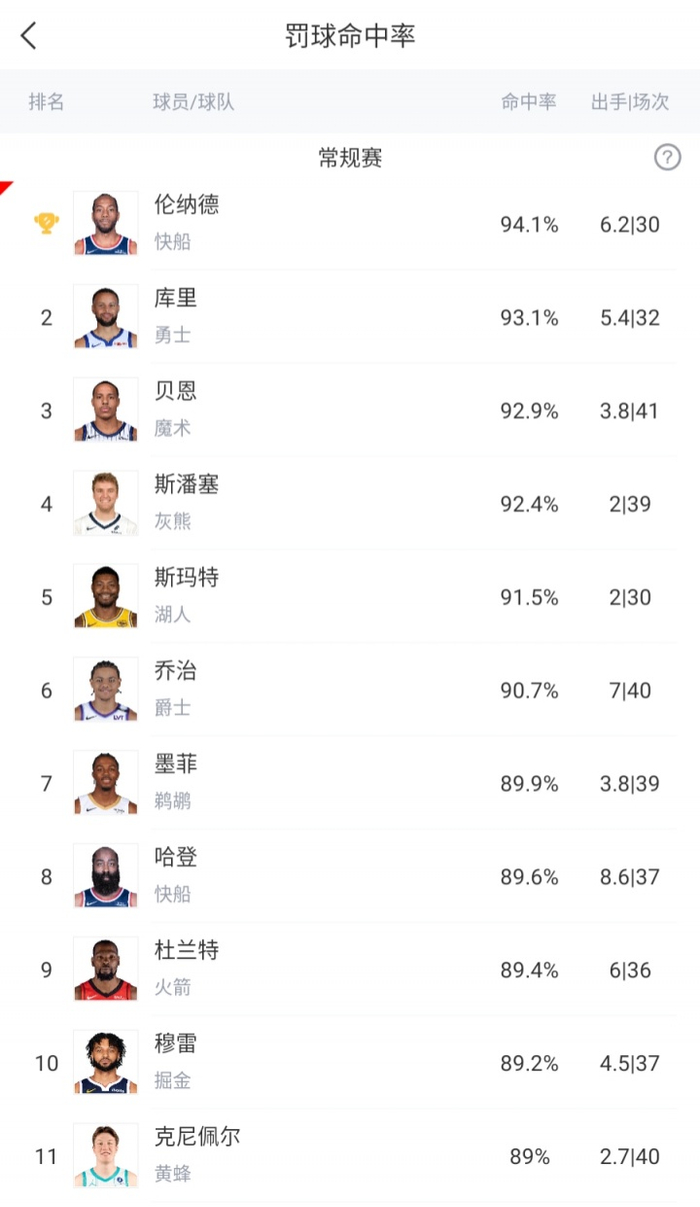
Task: Open 伦纳德 player headshot
Action: [x=106, y=224]
